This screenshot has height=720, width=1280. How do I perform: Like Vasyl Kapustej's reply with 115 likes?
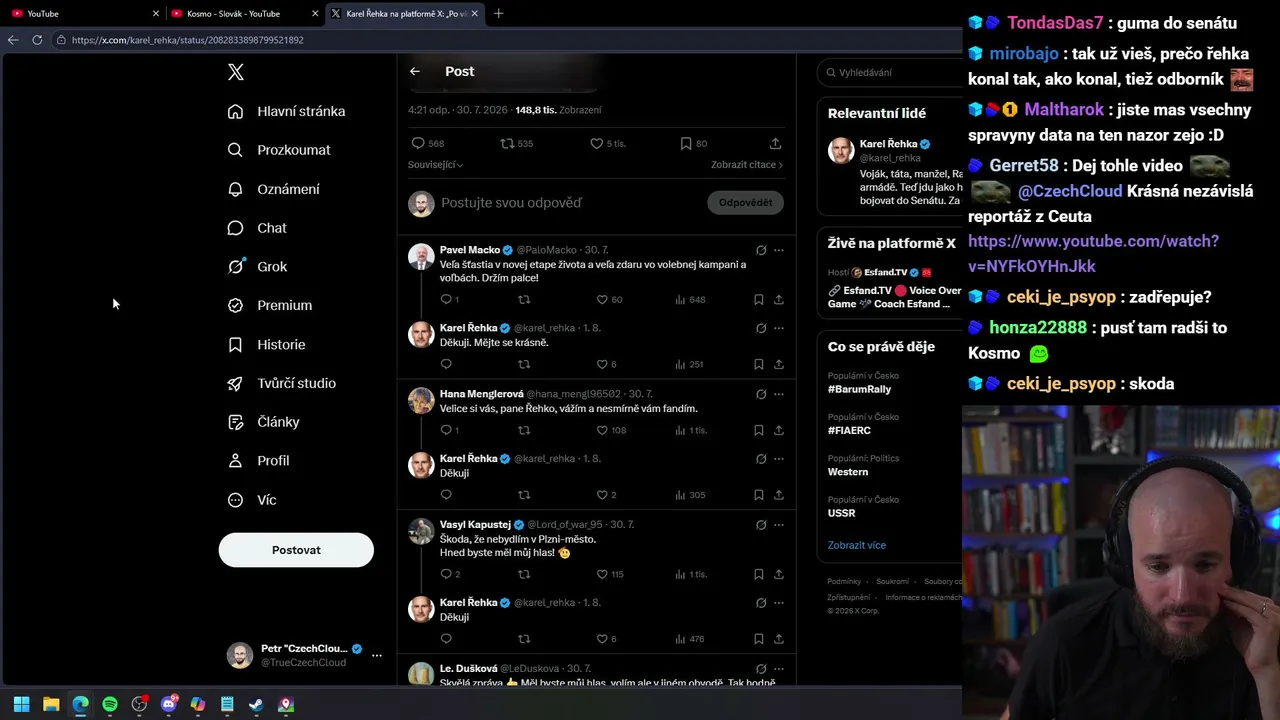(602, 574)
